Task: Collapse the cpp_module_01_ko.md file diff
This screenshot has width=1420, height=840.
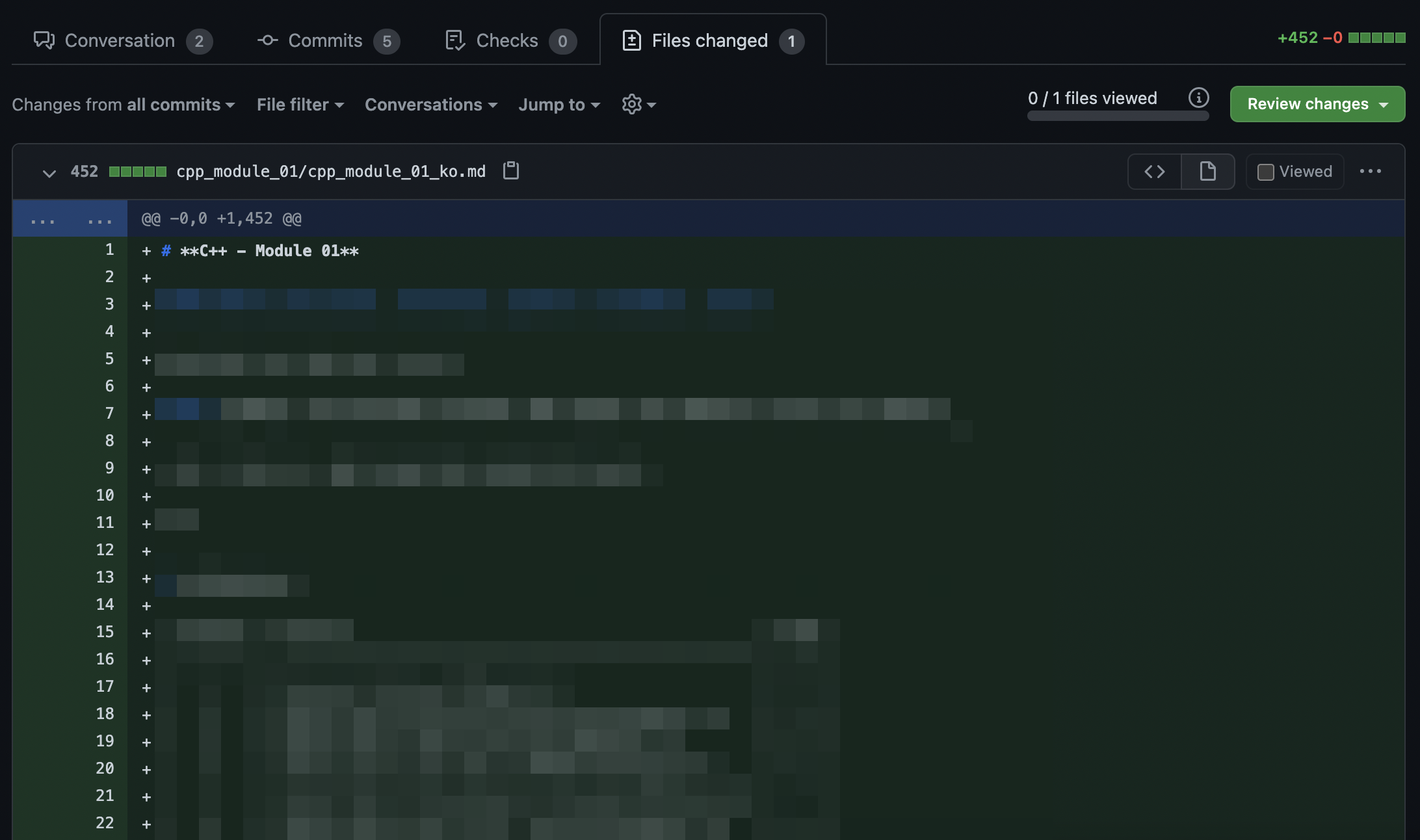Action: pyautogui.click(x=49, y=172)
